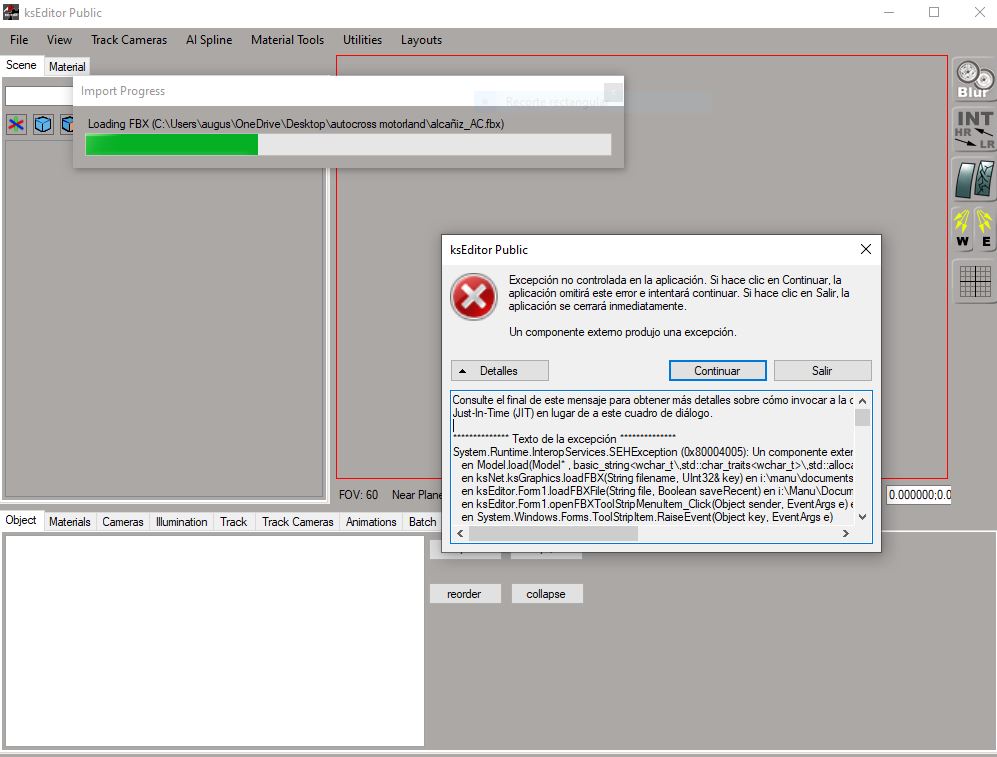Click the Blur tool icon
The width and height of the screenshot is (997, 757).
tap(974, 79)
